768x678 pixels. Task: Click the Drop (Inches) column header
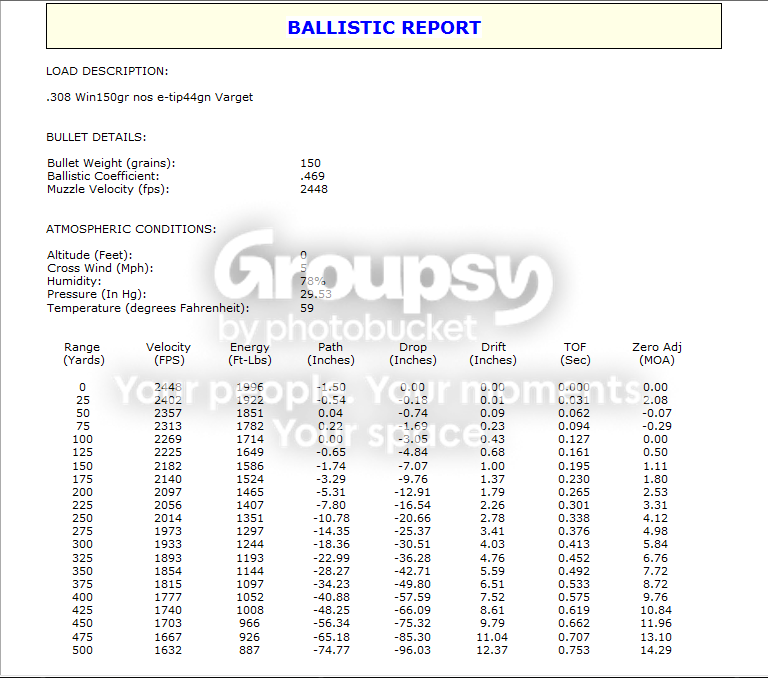pos(413,354)
